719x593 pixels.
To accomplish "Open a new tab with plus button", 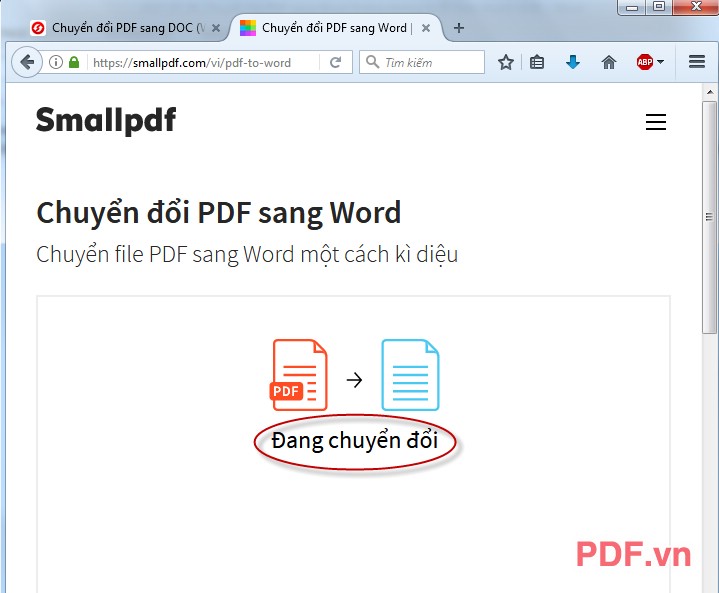I will coord(459,28).
